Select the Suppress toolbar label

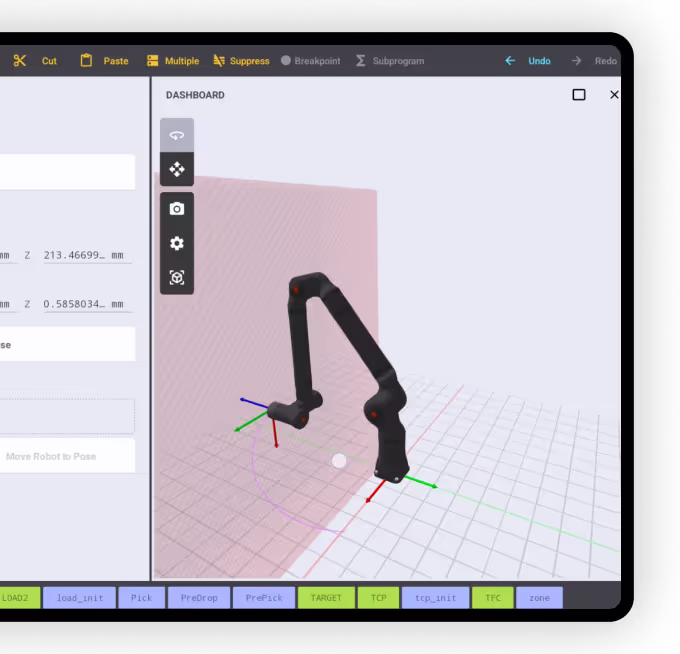click(249, 61)
